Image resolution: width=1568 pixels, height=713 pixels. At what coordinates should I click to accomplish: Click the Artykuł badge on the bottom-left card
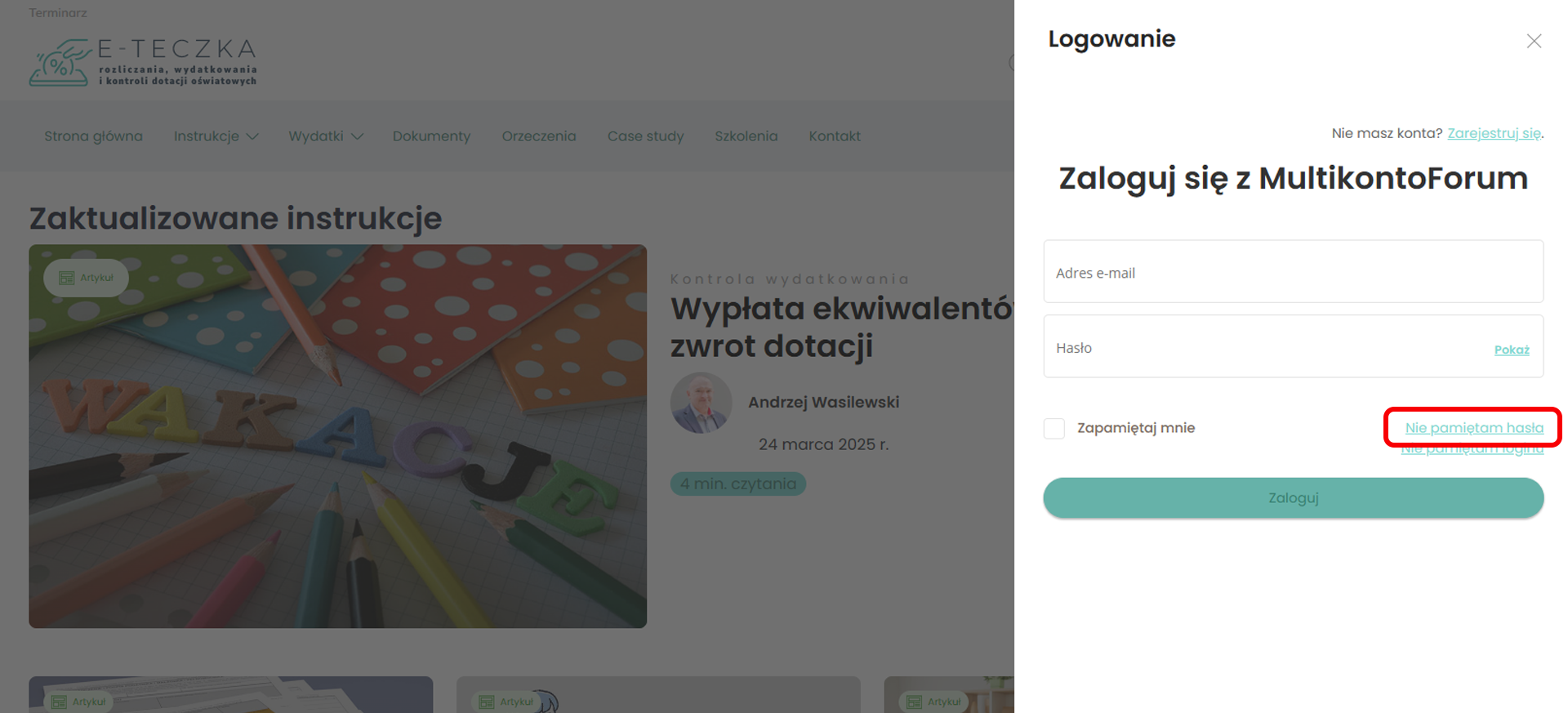79,702
